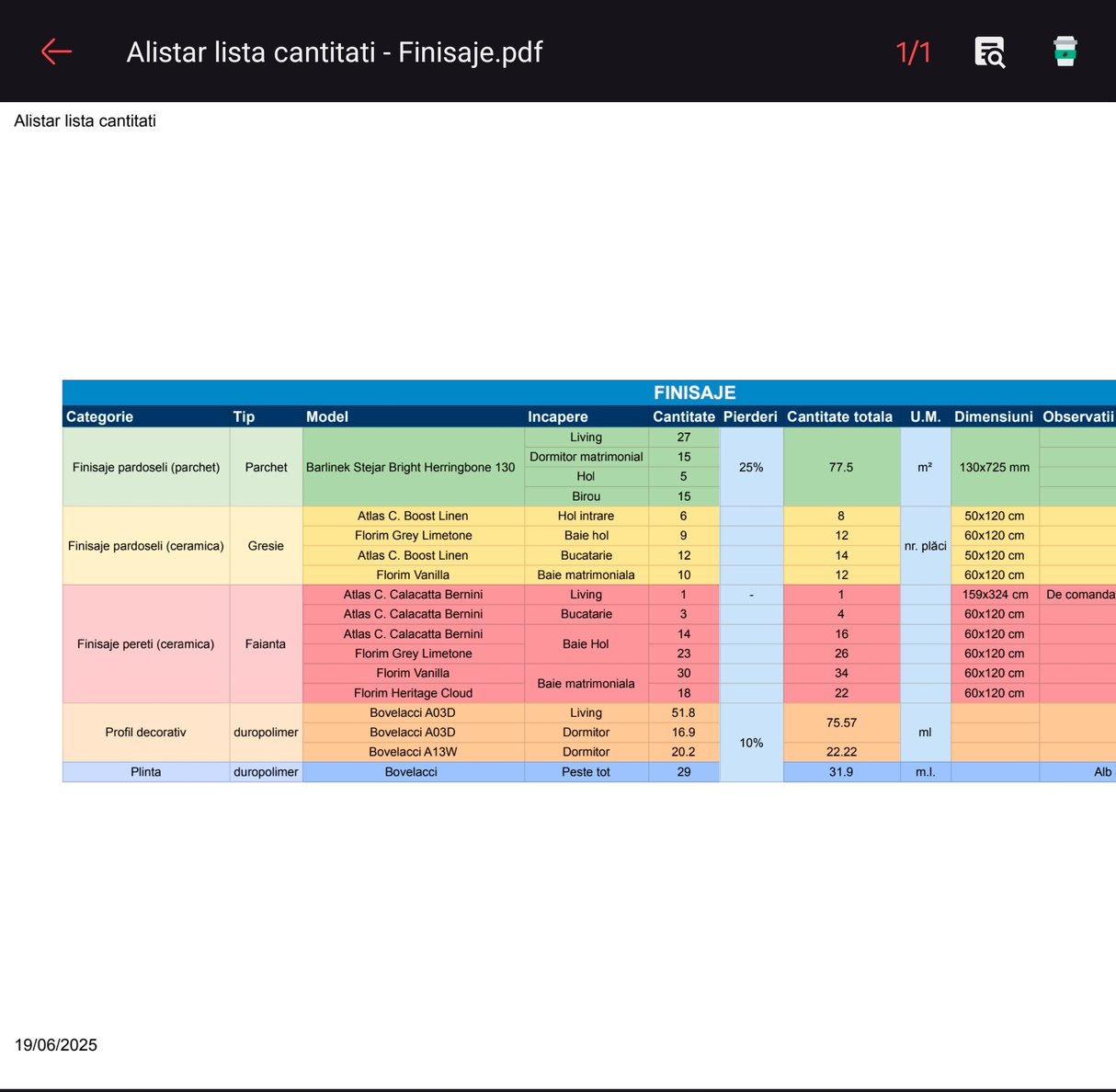Click the Hol intrare cell
The image size is (1116, 1092).
586,516
